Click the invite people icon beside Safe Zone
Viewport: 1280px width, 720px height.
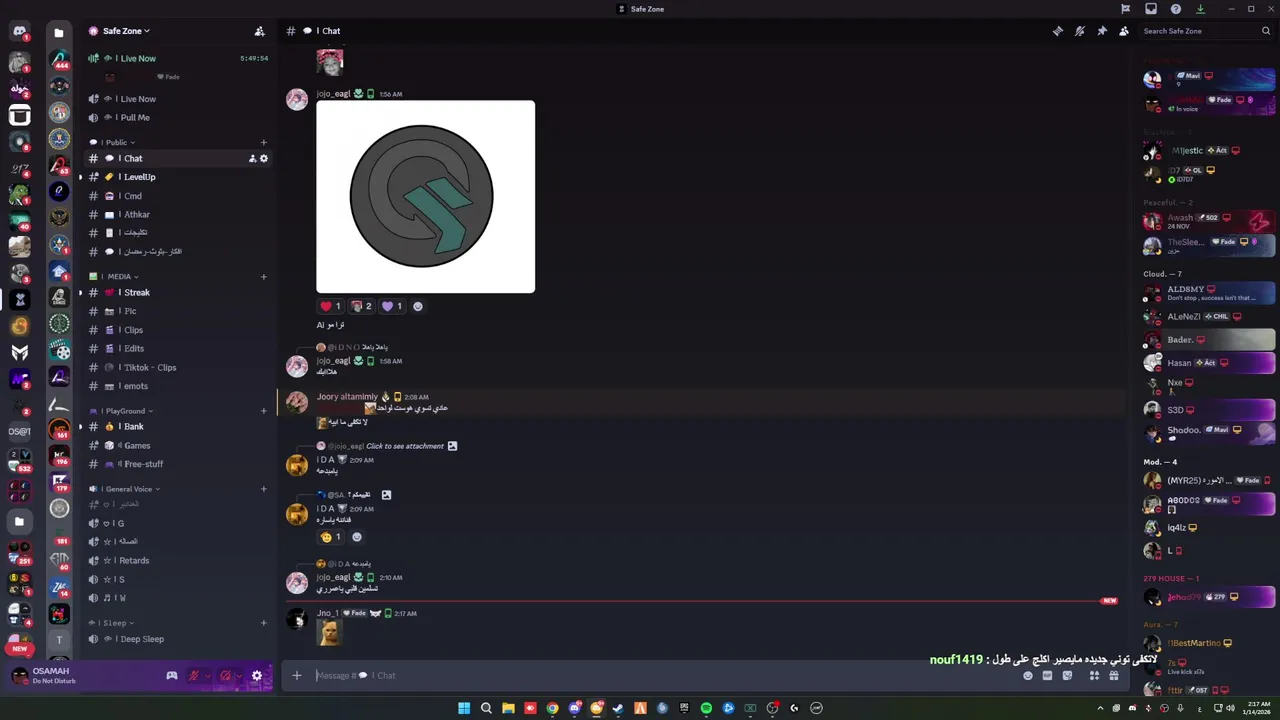[259, 31]
